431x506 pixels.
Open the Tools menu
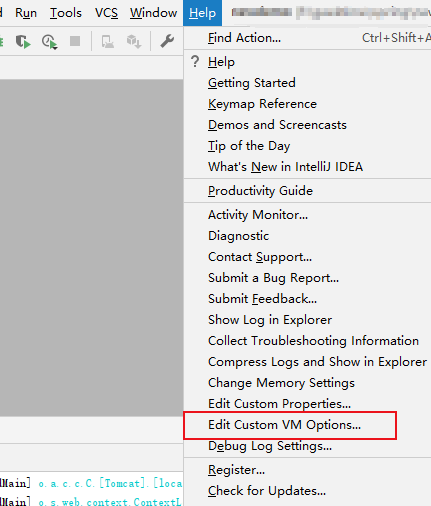(66, 13)
